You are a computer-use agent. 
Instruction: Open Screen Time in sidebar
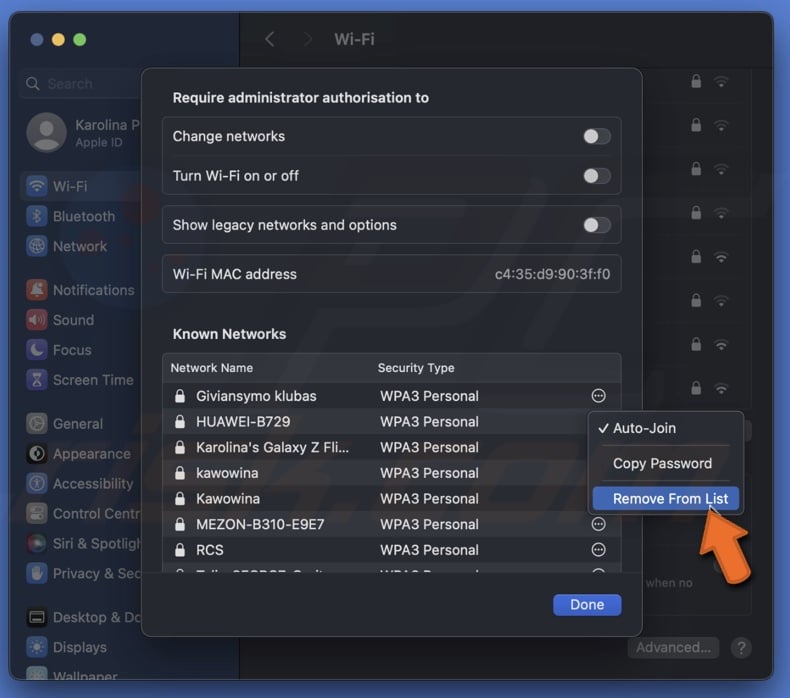81,380
